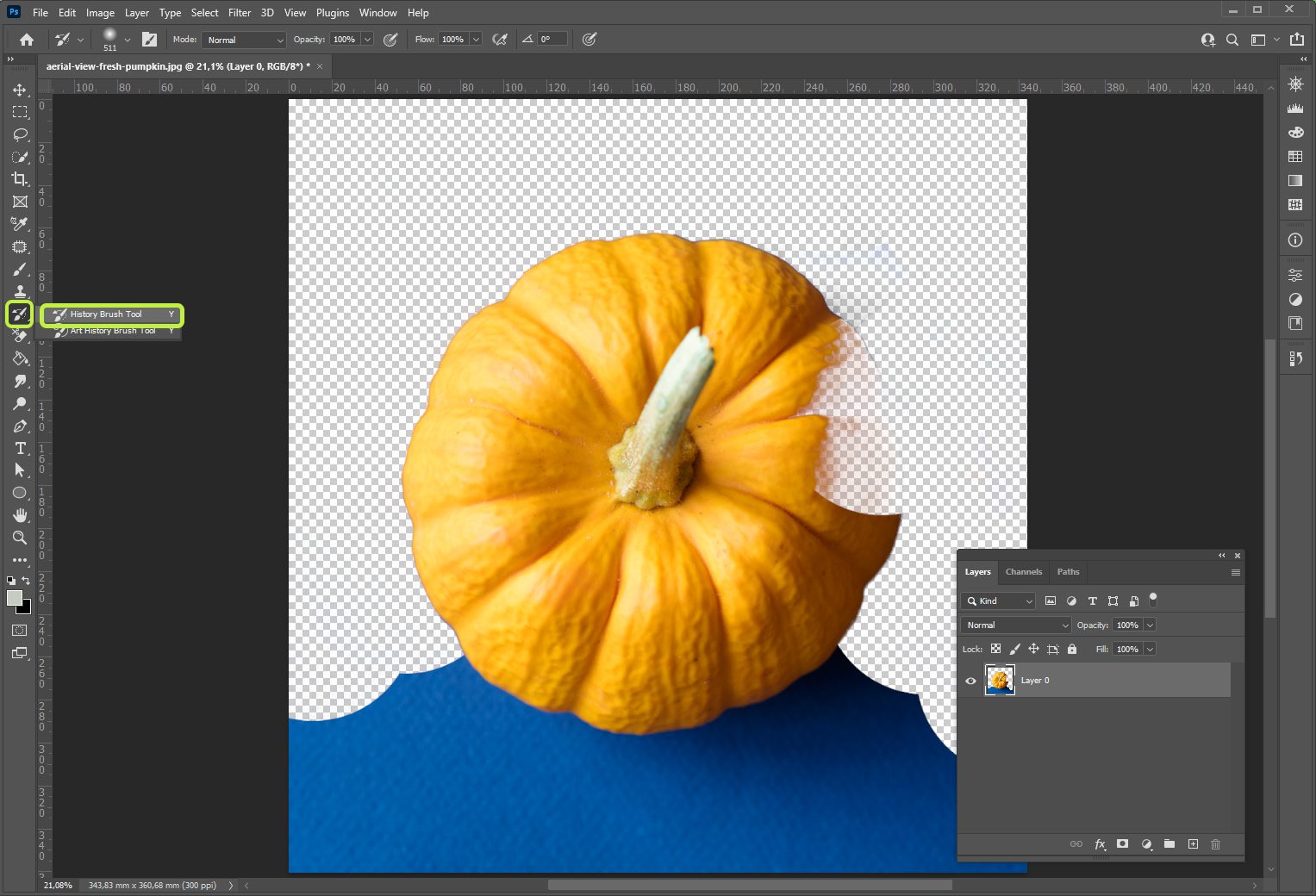Image resolution: width=1316 pixels, height=896 pixels.
Task: Toggle Quick Mask mode
Action: click(20, 631)
